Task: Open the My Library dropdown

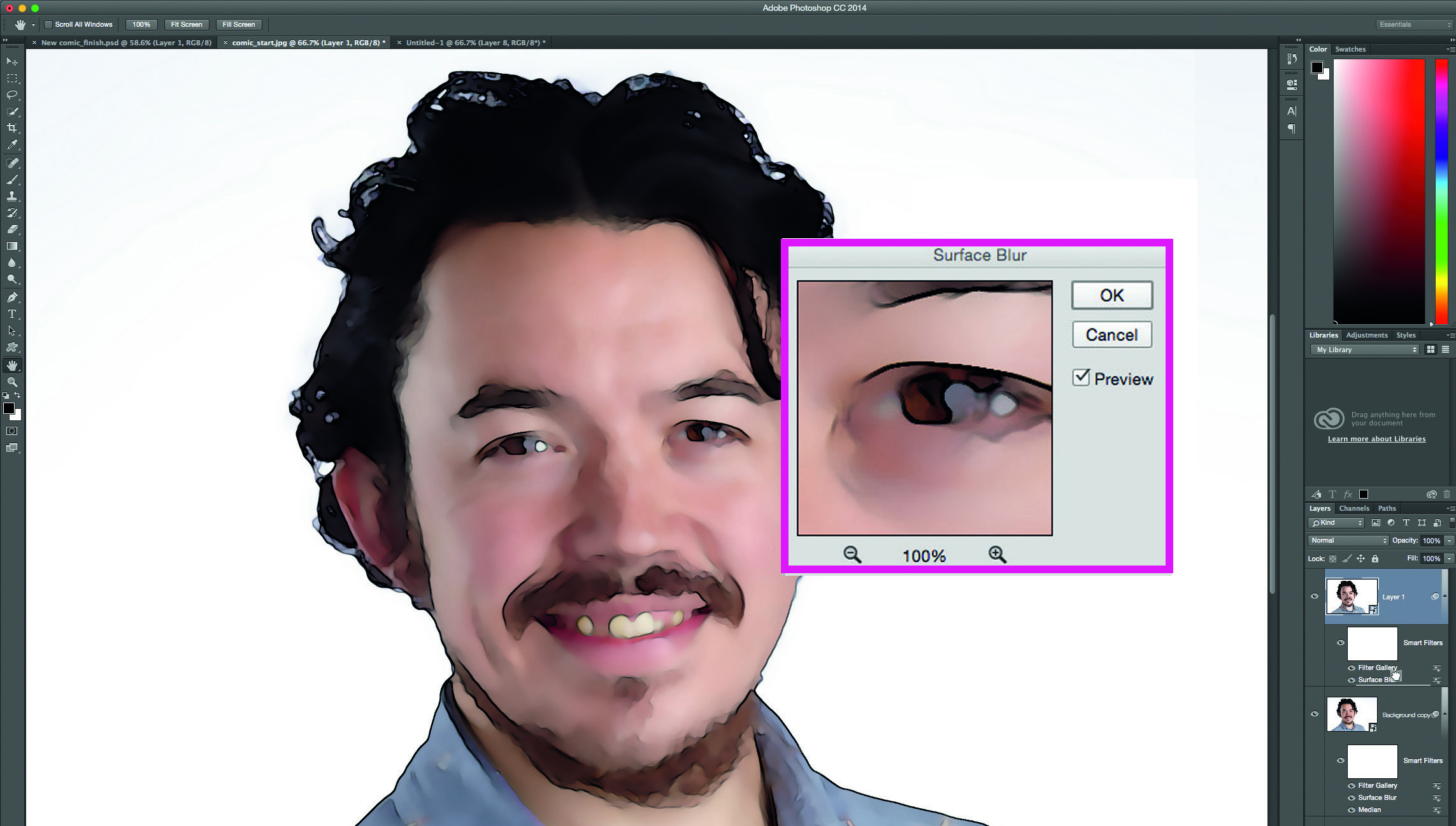Action: coord(1364,350)
